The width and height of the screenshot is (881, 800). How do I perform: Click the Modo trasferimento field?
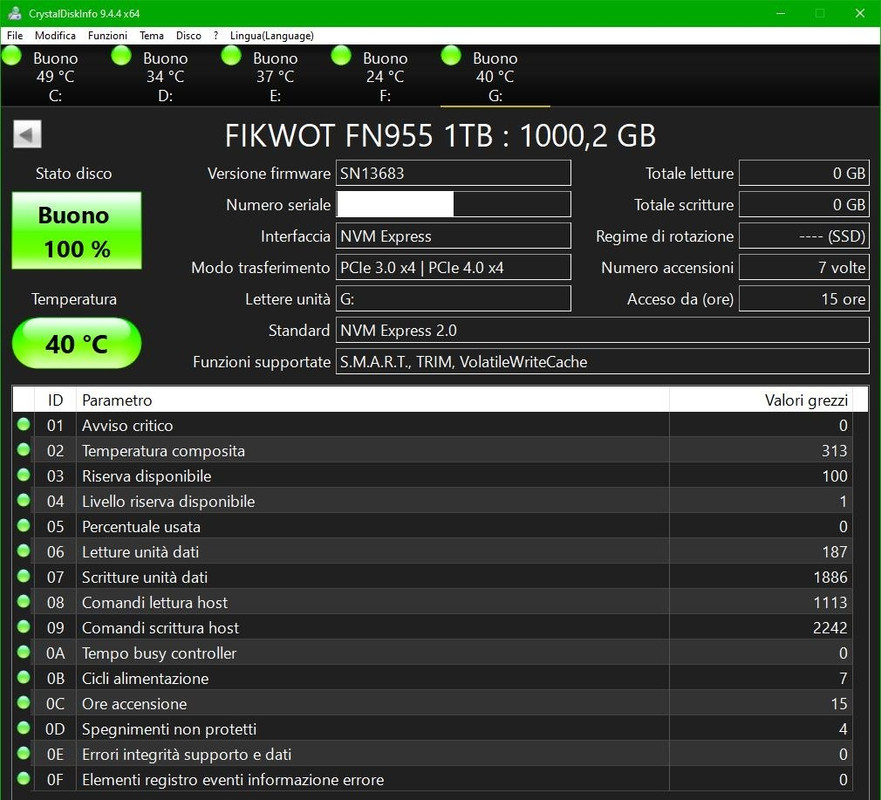(453, 267)
